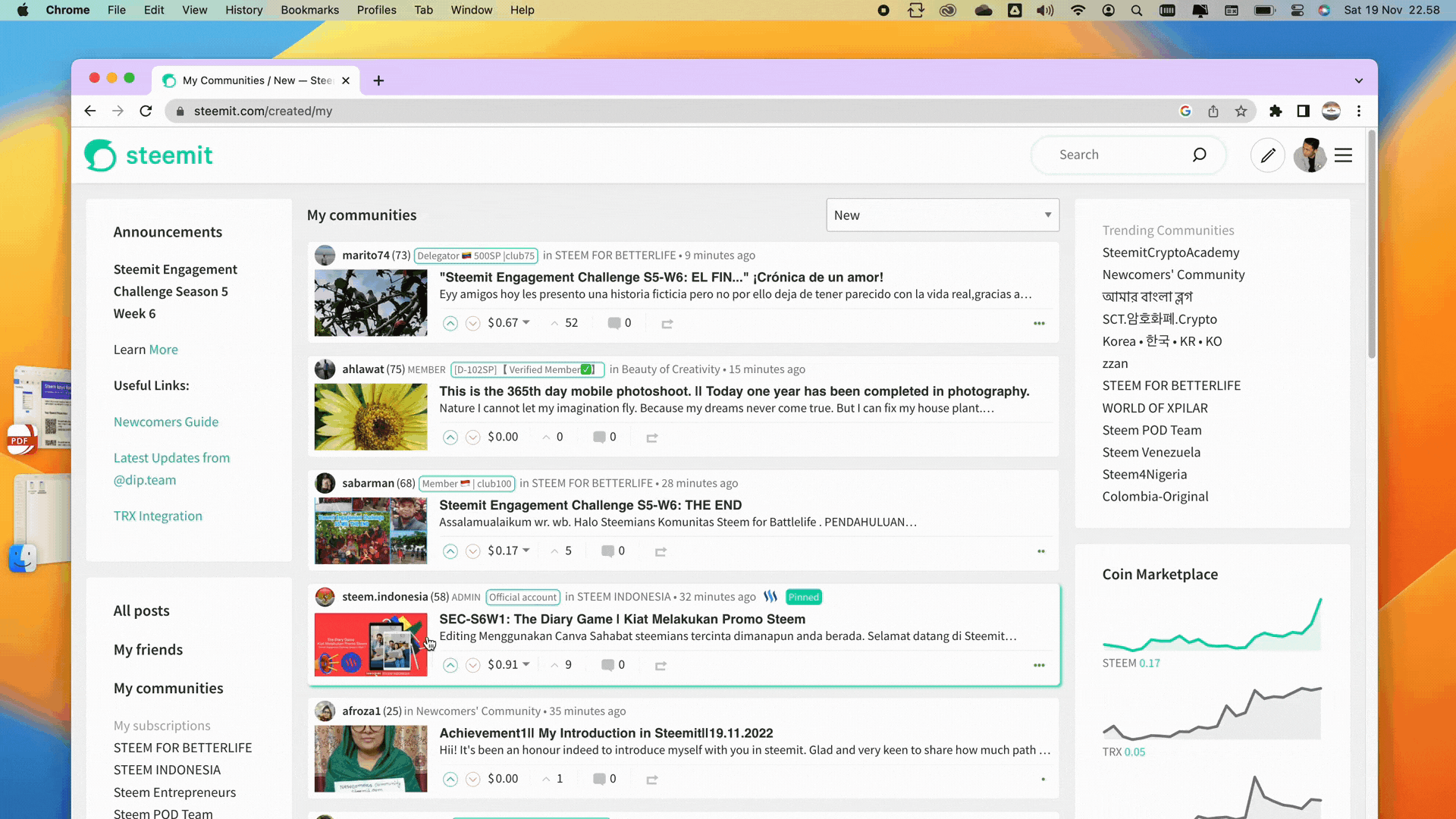Open macOS Control Center
This screenshot has width=1456, height=819.
point(1297,10)
